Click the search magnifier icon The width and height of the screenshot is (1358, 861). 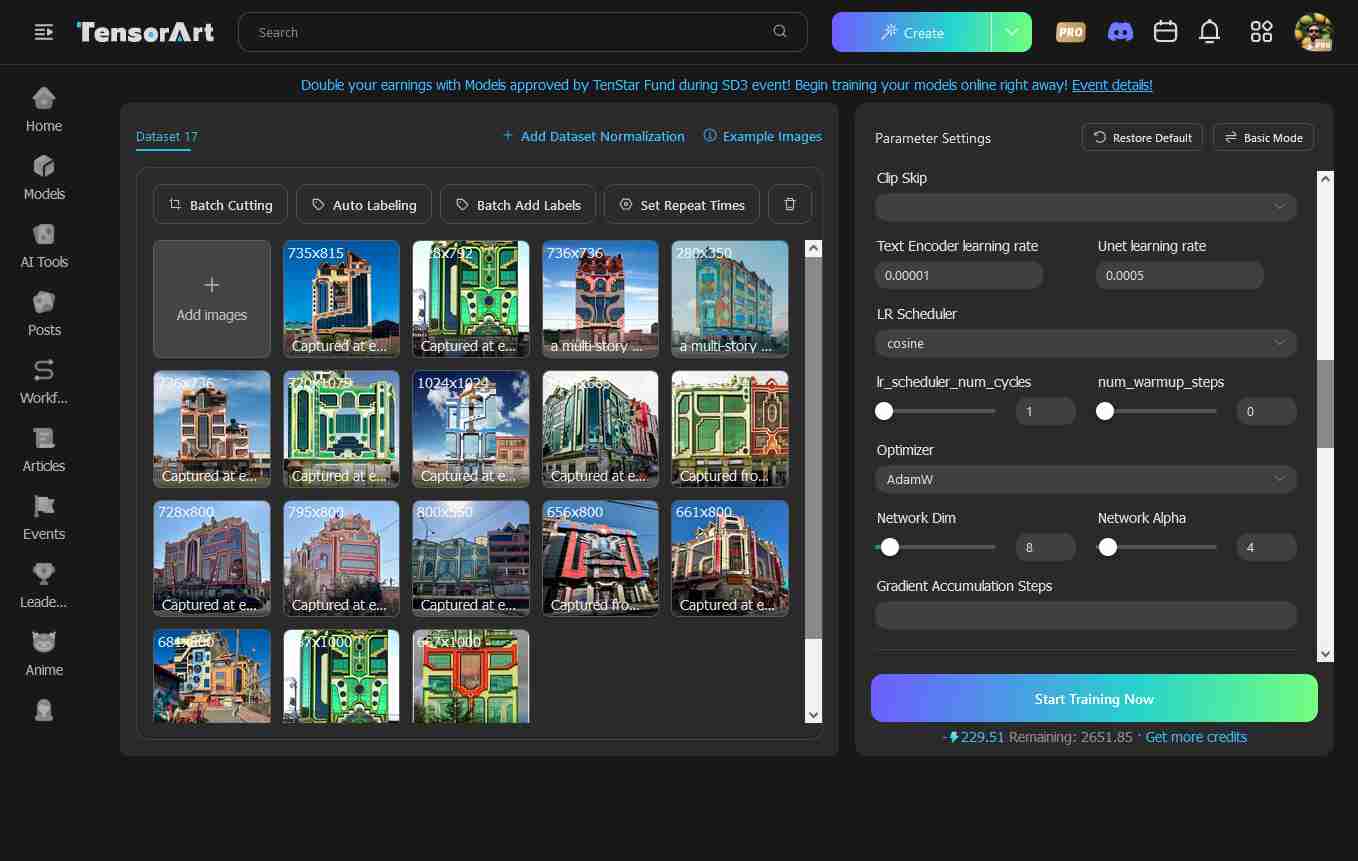(x=780, y=32)
